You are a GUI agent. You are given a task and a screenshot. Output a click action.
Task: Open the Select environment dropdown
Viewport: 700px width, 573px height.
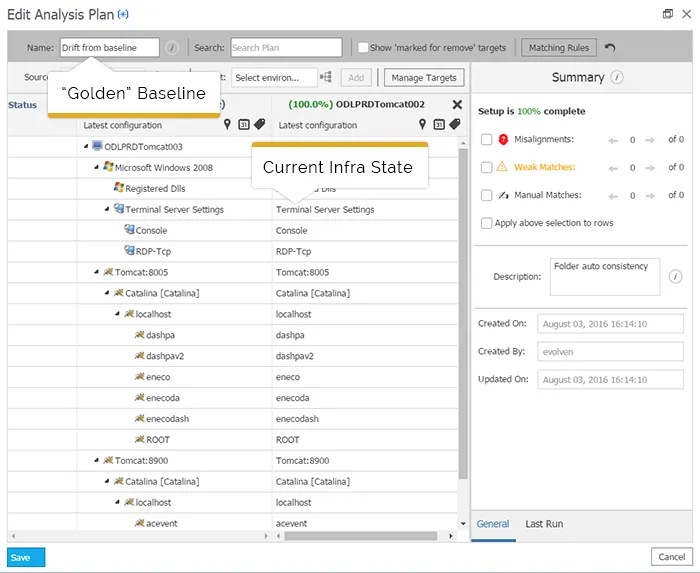tap(275, 77)
